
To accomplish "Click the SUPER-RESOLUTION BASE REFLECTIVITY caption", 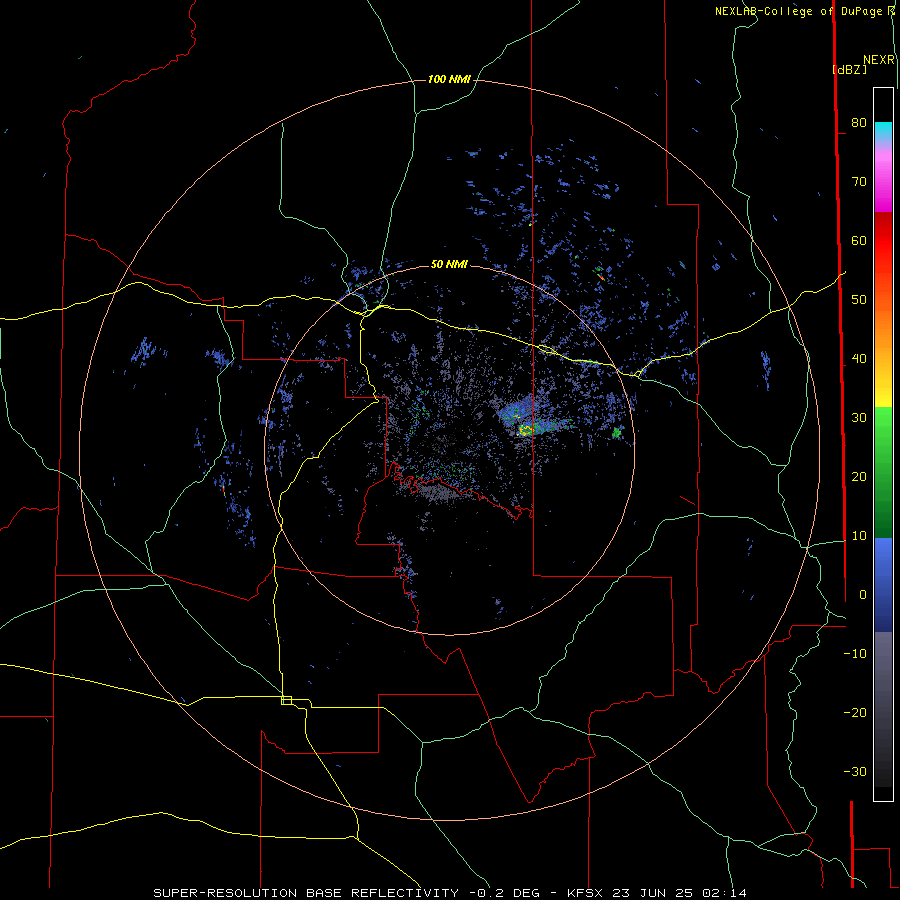I will tap(306, 893).
